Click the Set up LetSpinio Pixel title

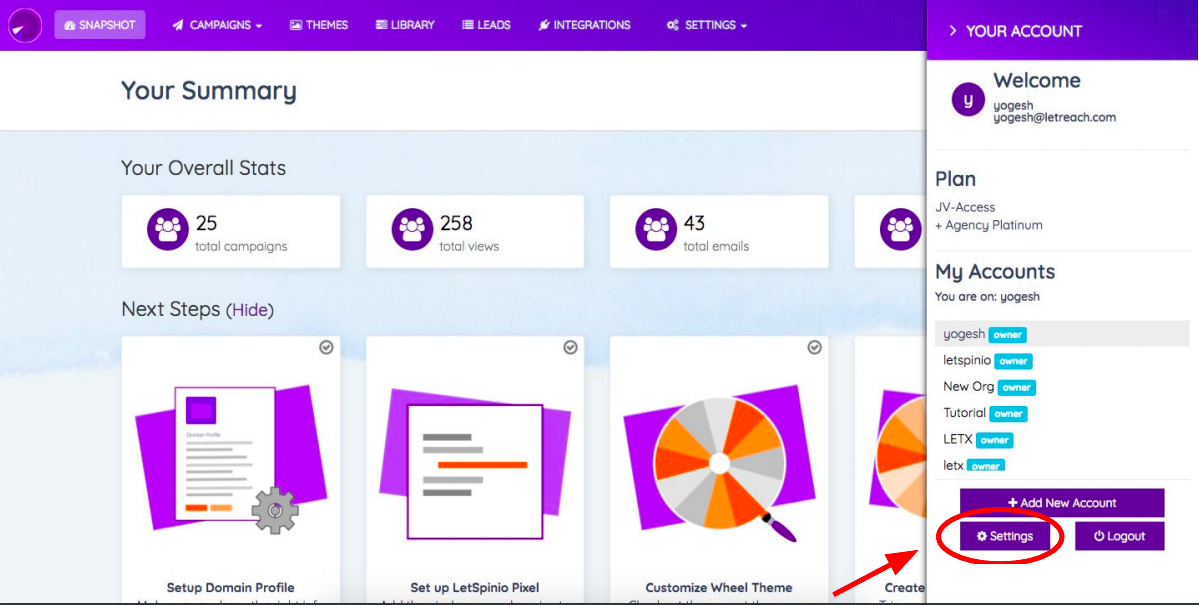[x=475, y=587]
